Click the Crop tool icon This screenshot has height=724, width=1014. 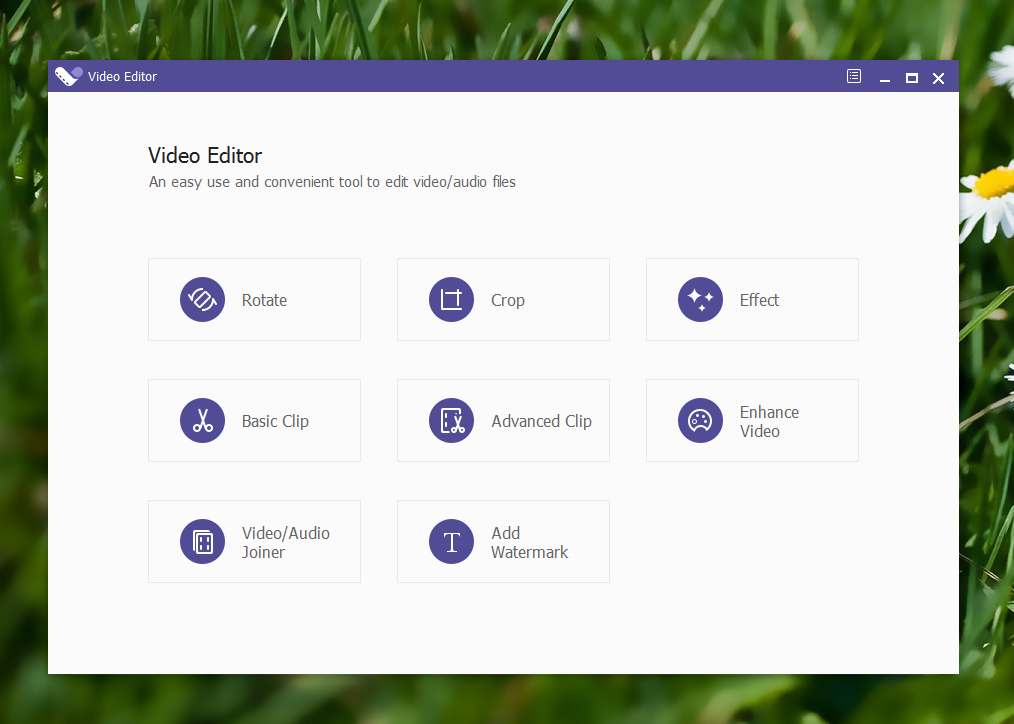coord(451,299)
